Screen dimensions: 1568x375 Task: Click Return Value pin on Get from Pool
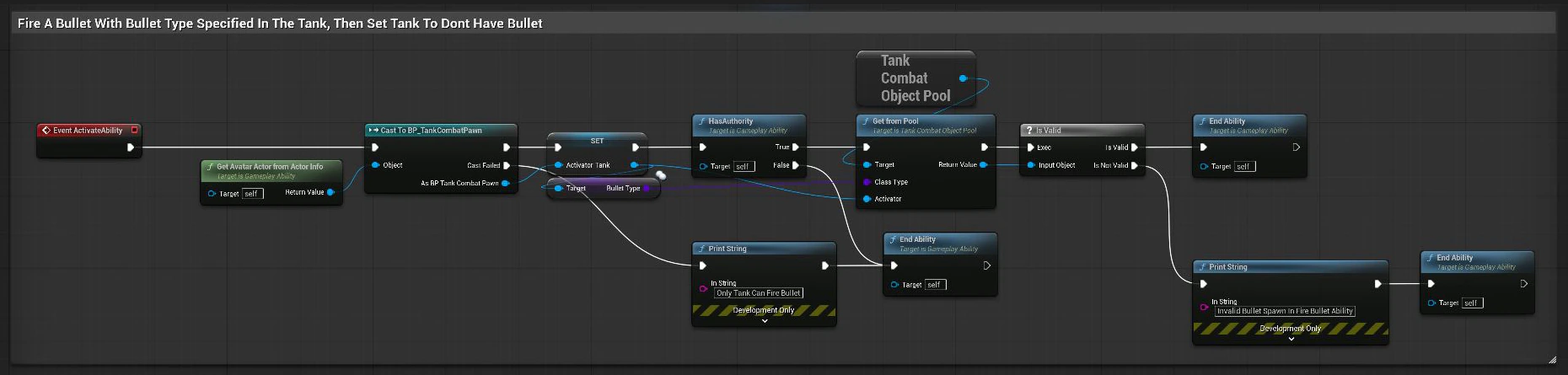[x=983, y=165]
